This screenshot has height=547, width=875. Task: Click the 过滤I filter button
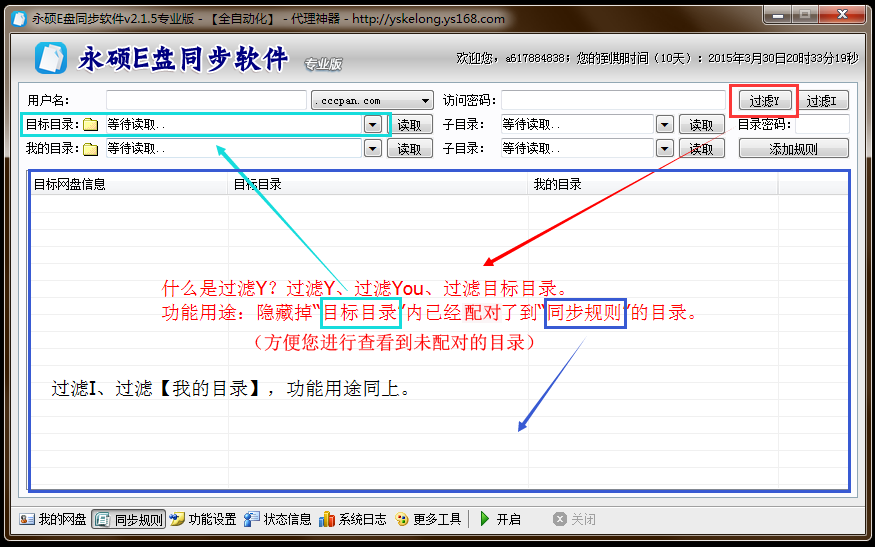tap(826, 101)
